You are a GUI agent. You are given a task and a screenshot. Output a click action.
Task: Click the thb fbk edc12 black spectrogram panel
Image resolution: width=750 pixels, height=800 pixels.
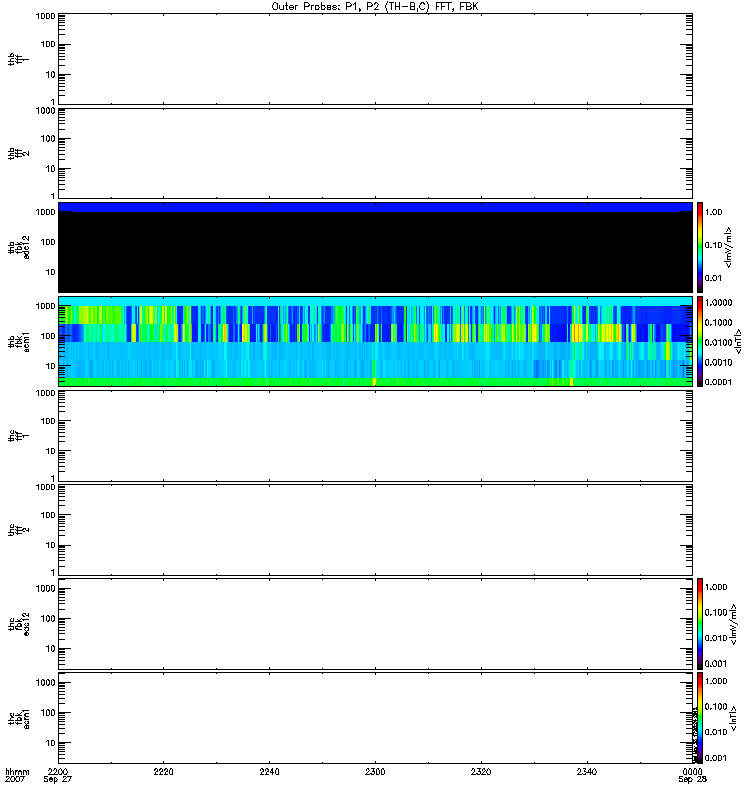376,252
